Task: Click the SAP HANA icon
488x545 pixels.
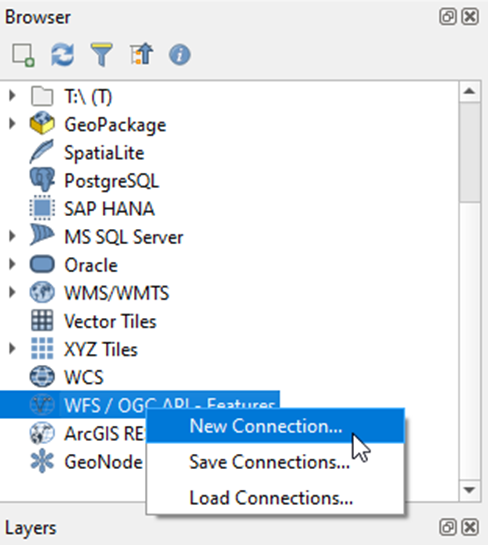Action: pos(42,208)
